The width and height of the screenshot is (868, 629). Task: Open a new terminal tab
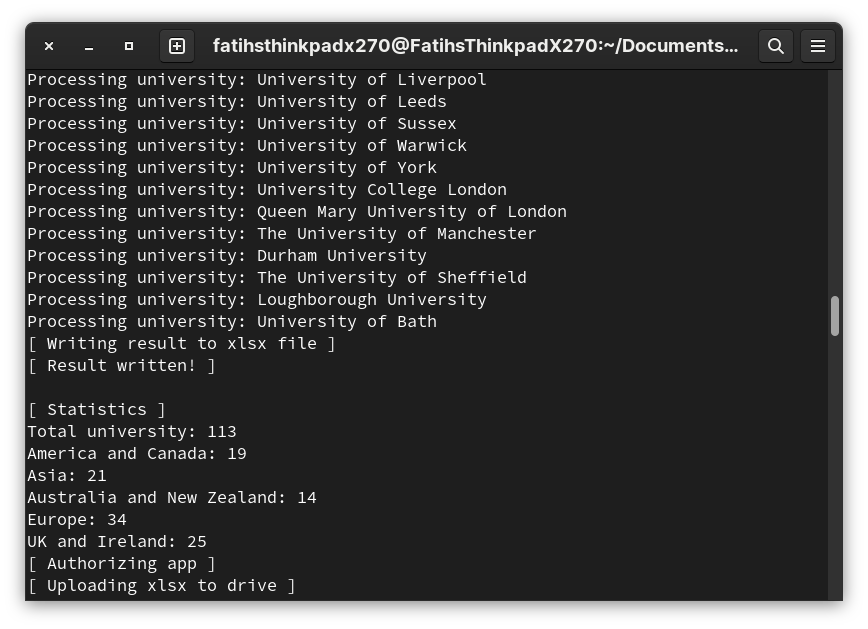pyautogui.click(x=177, y=46)
